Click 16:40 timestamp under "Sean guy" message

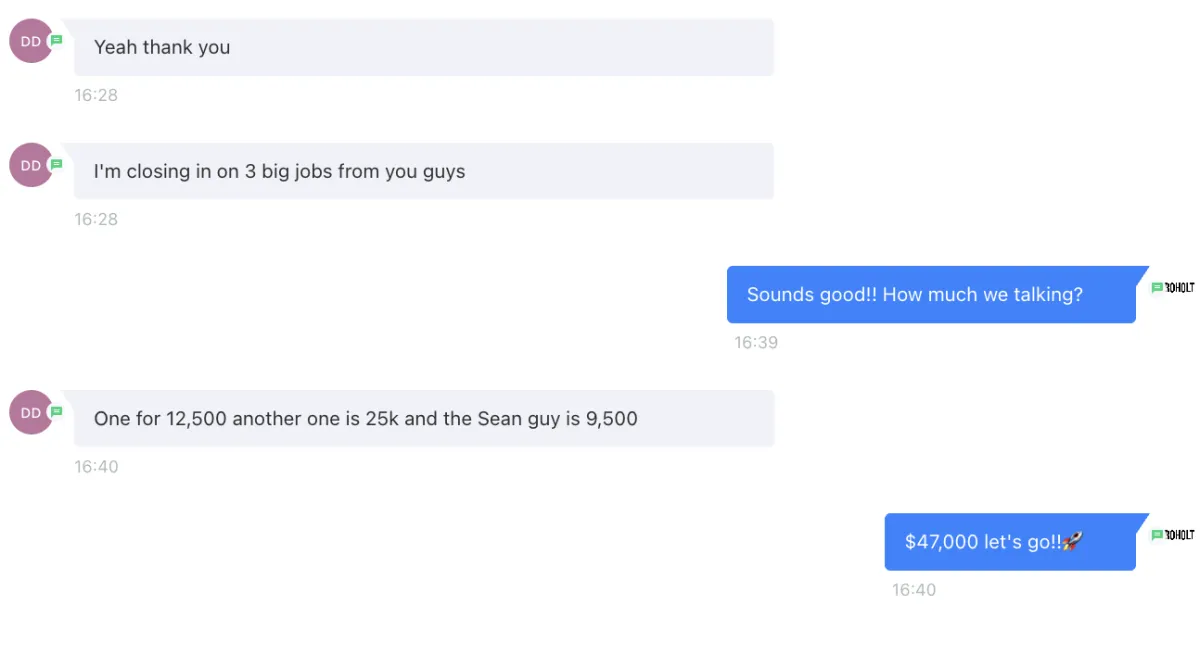coord(96,466)
